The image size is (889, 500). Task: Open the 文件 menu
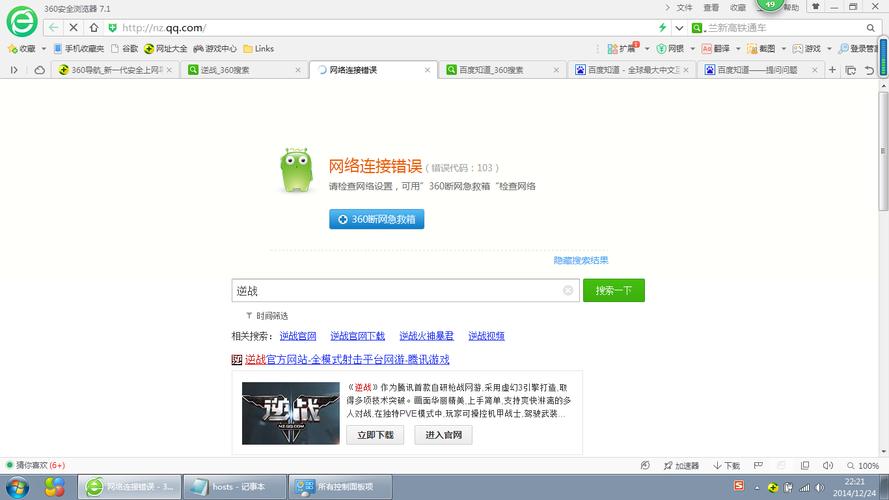tap(684, 7)
